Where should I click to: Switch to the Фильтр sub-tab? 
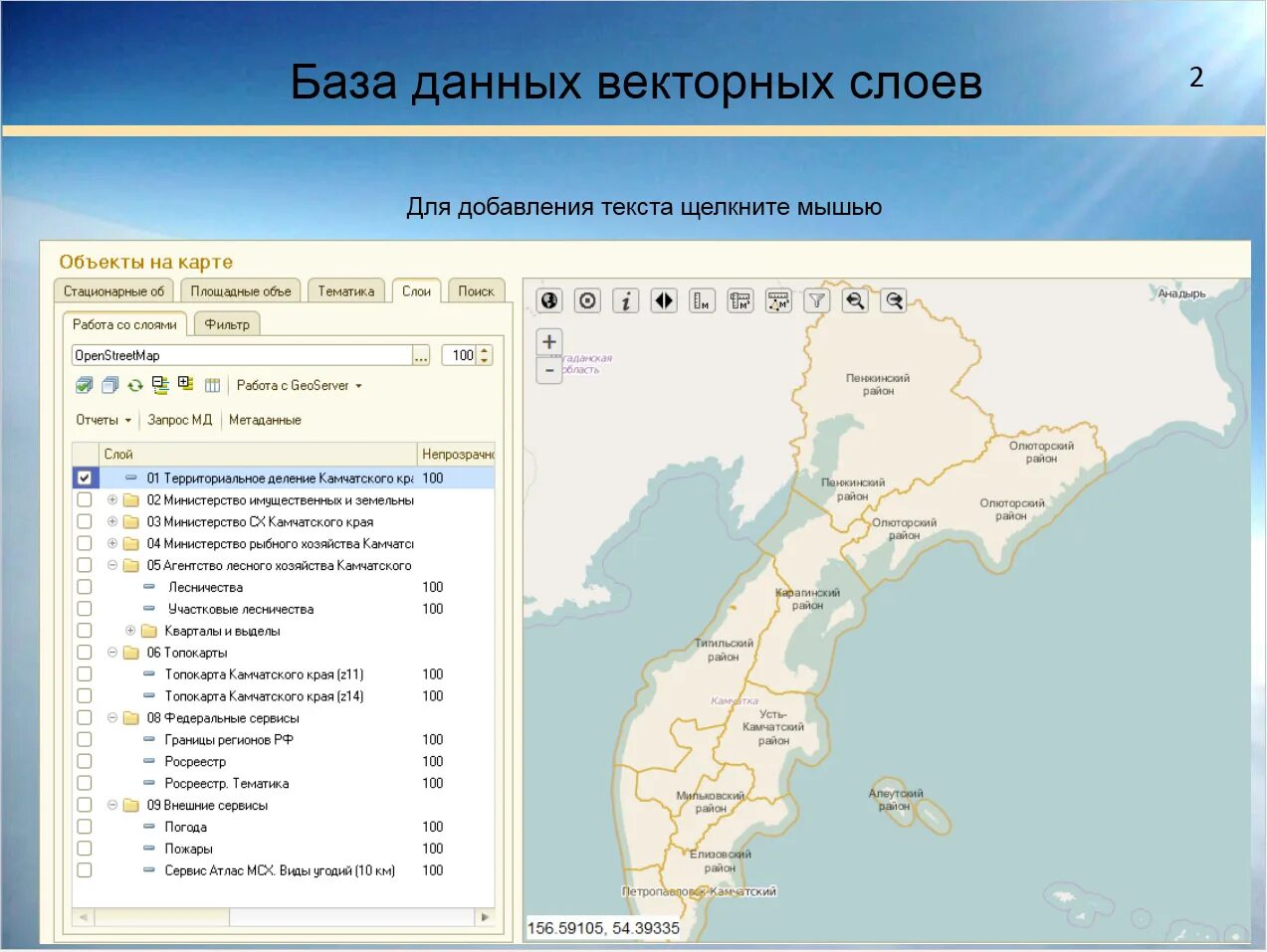[227, 324]
